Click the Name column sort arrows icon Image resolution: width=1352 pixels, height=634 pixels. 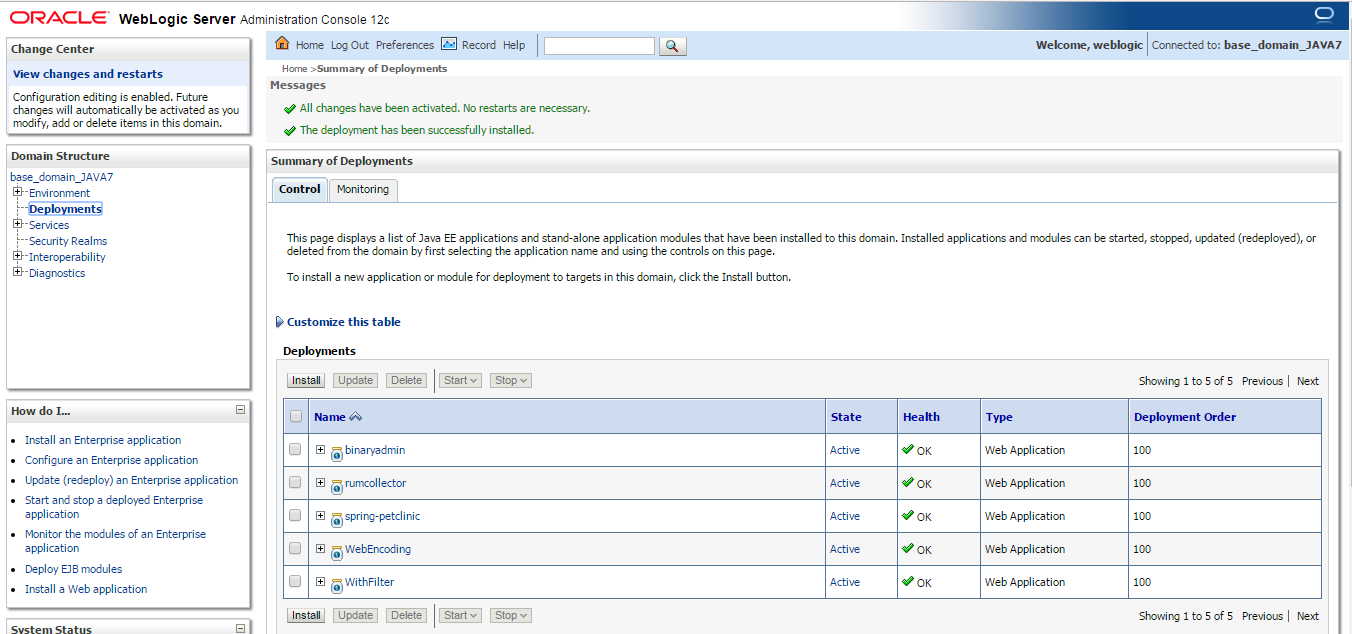[355, 417]
